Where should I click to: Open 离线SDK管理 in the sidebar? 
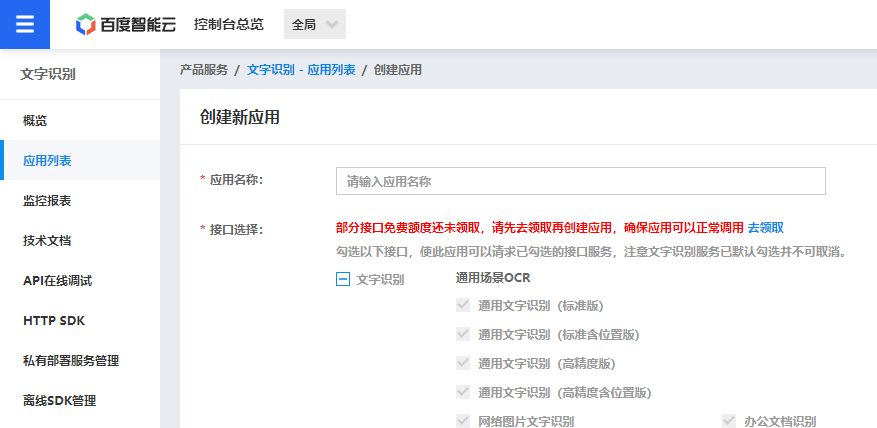80,401
